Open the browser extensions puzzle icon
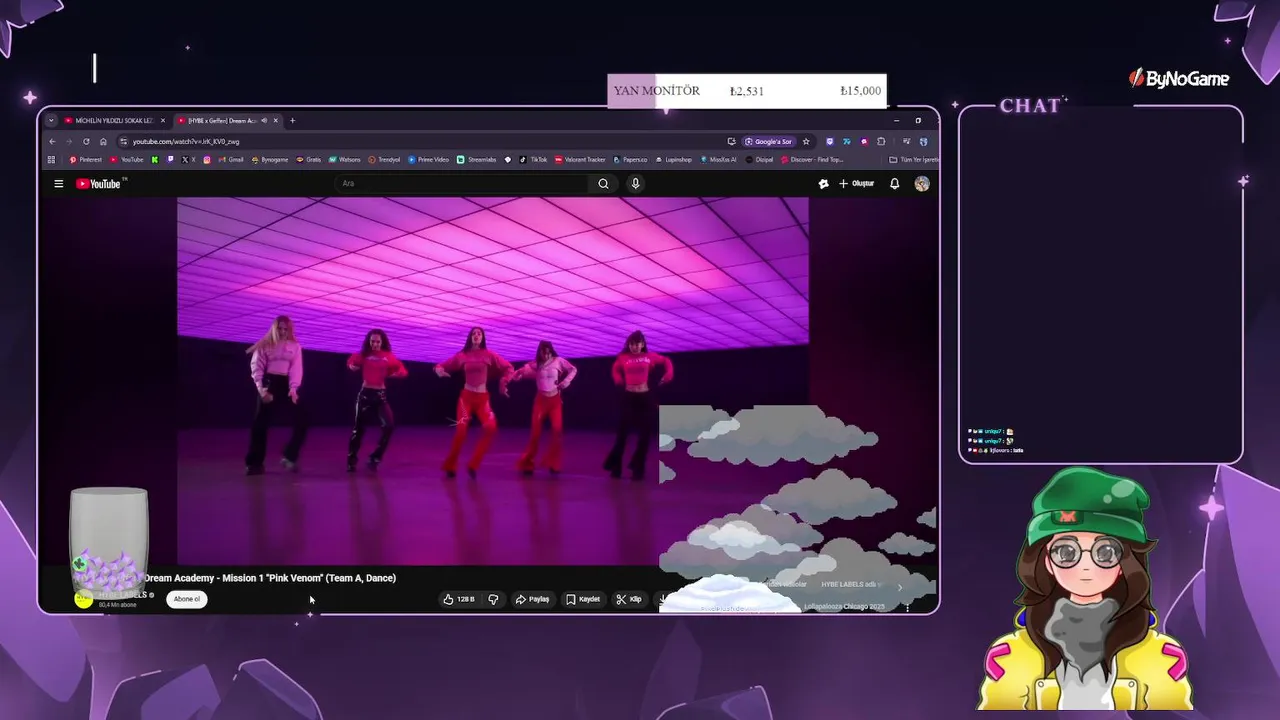Screen dimensions: 1280x720 click(x=881, y=142)
